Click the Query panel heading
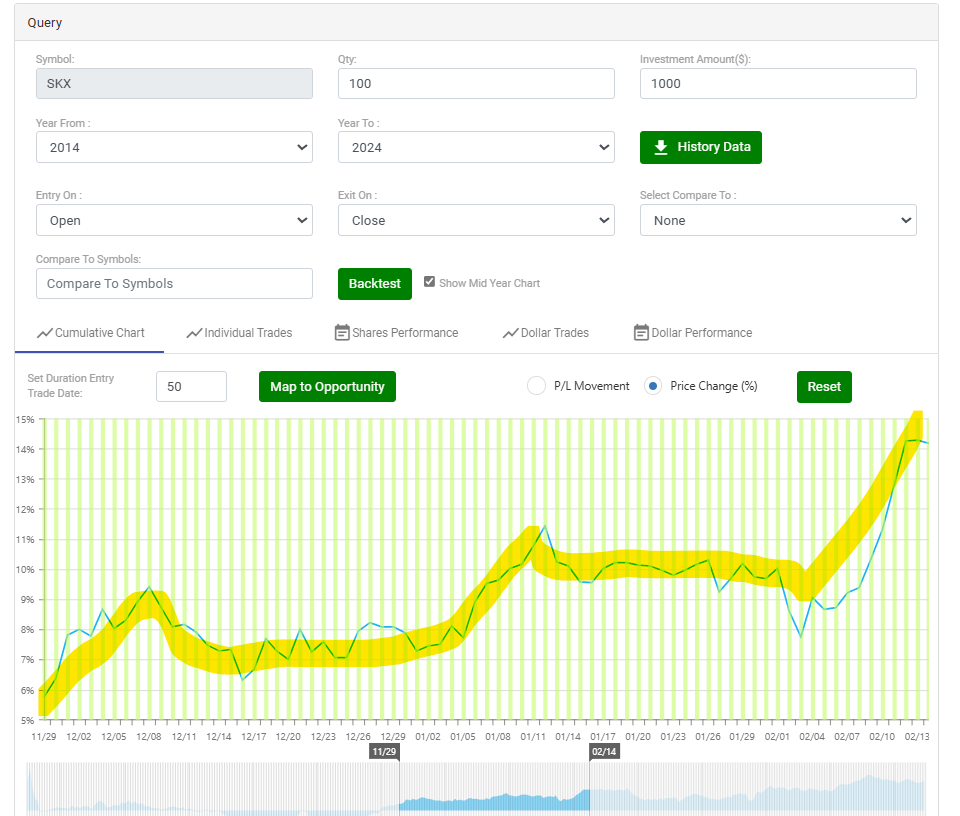This screenshot has width=960, height=816. 45,23
